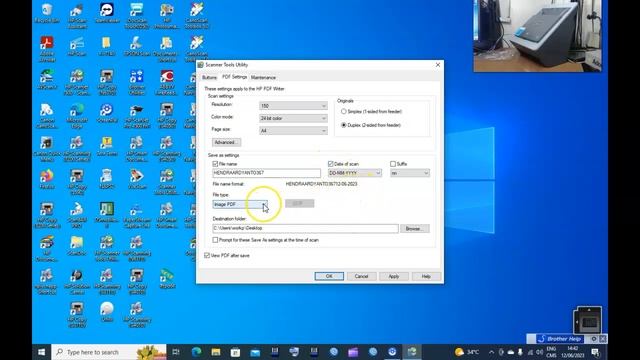Open the Resolution dropdown

click(293, 106)
